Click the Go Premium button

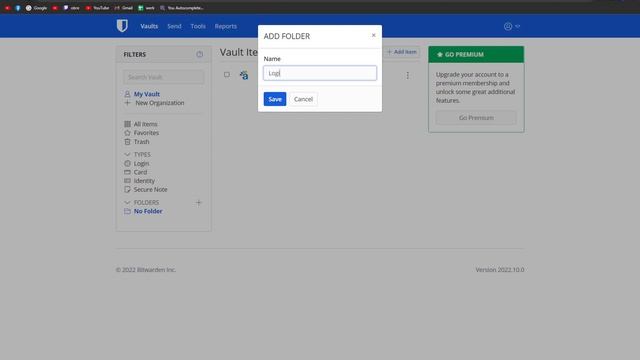click(476, 118)
